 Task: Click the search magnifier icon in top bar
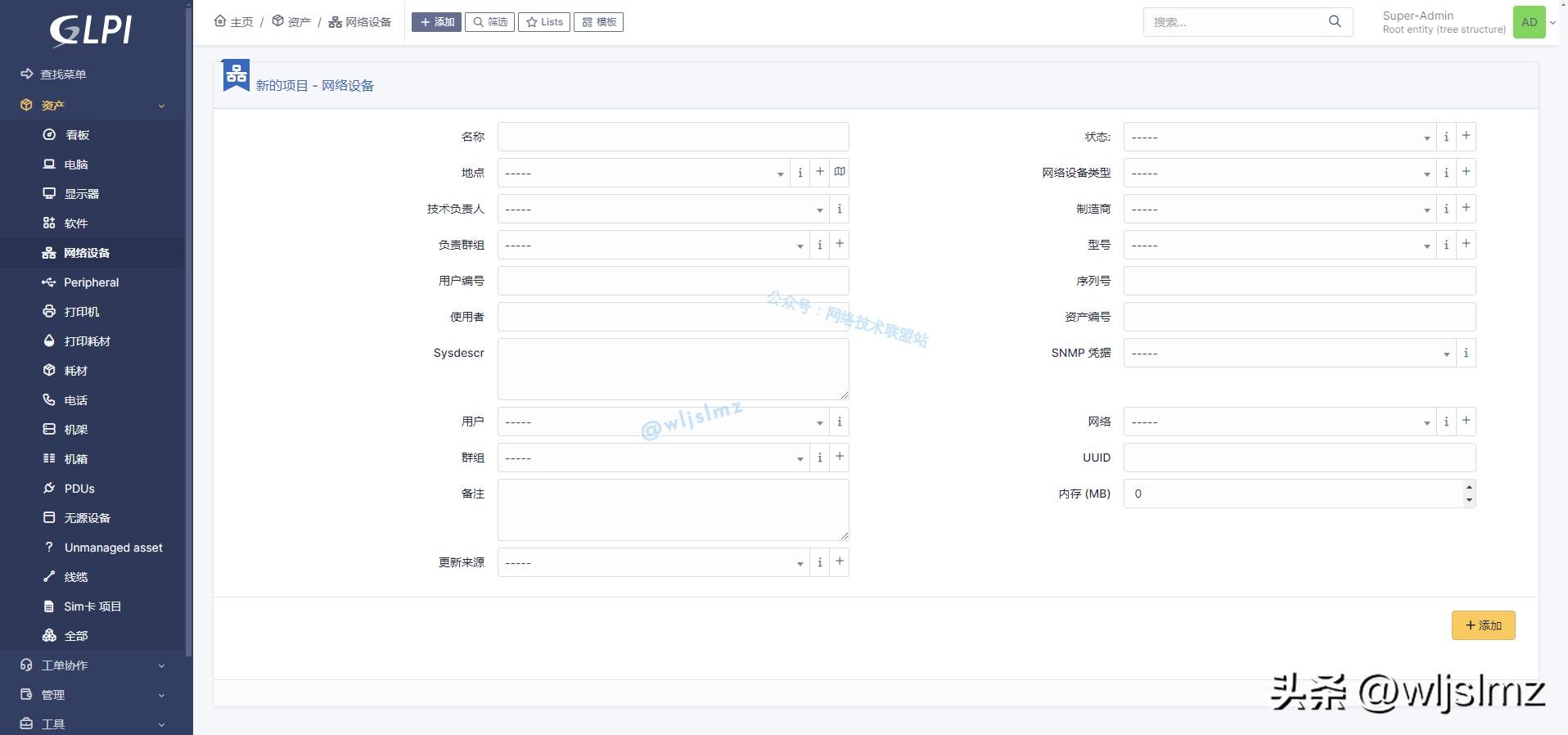click(x=1335, y=22)
